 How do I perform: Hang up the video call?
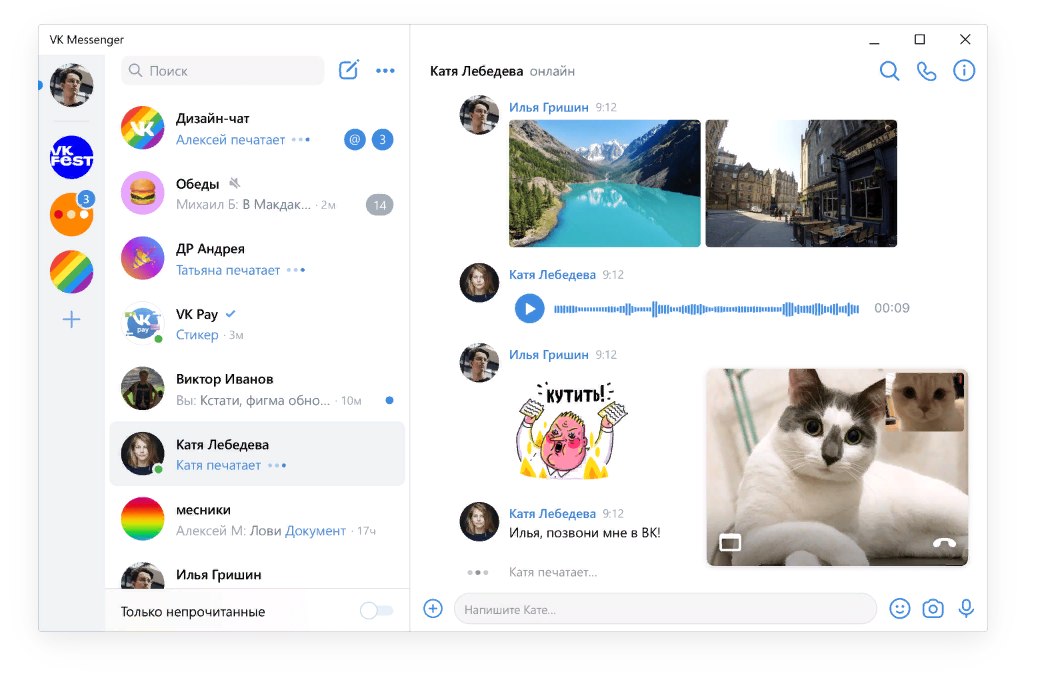[x=944, y=542]
